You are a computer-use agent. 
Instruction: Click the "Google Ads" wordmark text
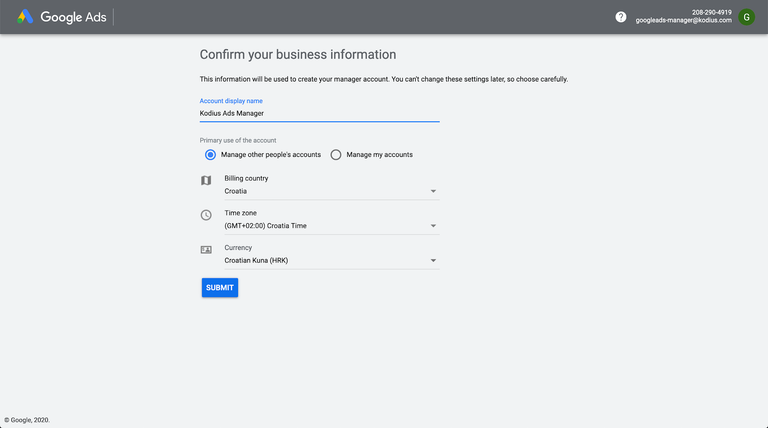(x=73, y=17)
